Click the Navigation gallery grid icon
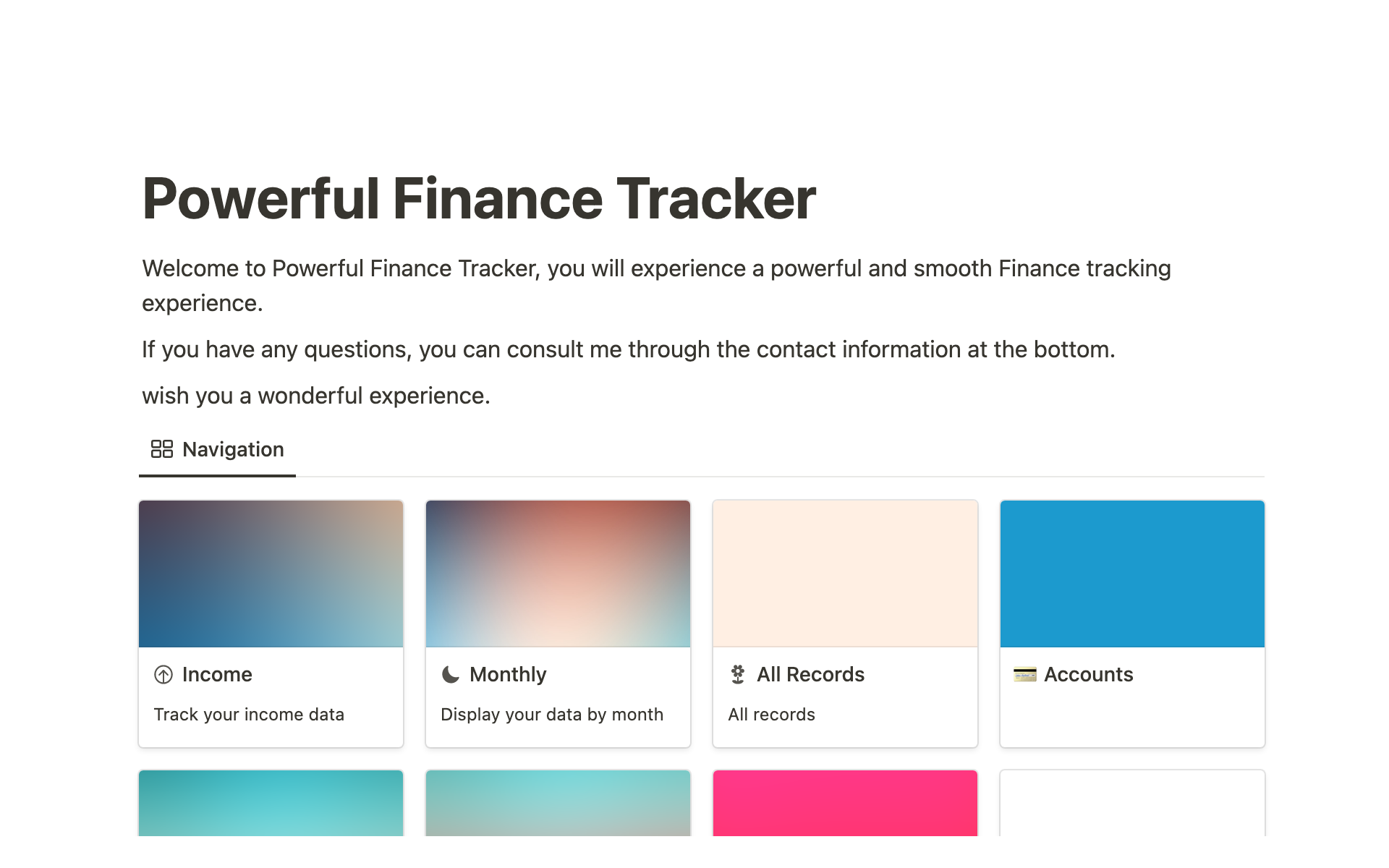Screen dimensions: 1389x868 (x=161, y=449)
